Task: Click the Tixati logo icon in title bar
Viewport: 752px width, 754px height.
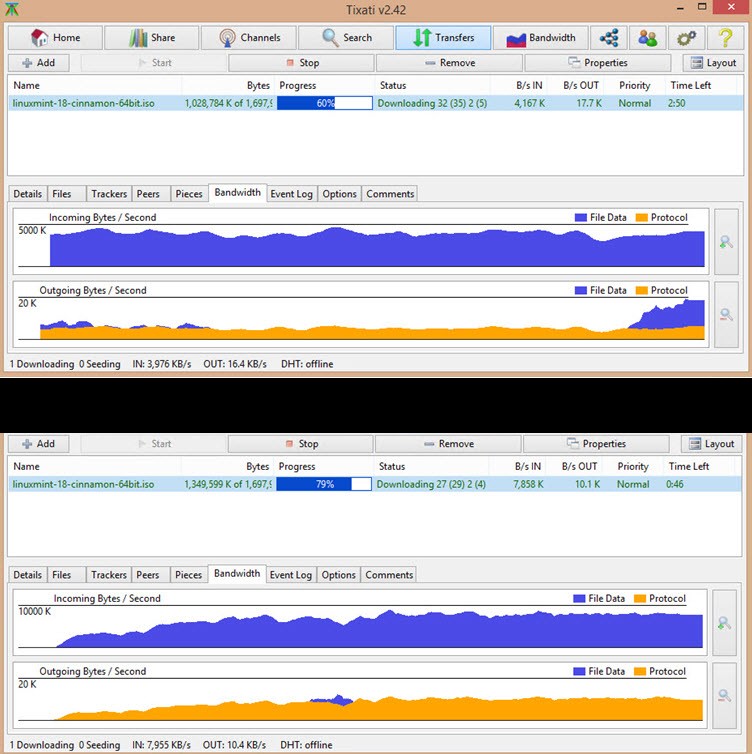Action: click(x=12, y=9)
